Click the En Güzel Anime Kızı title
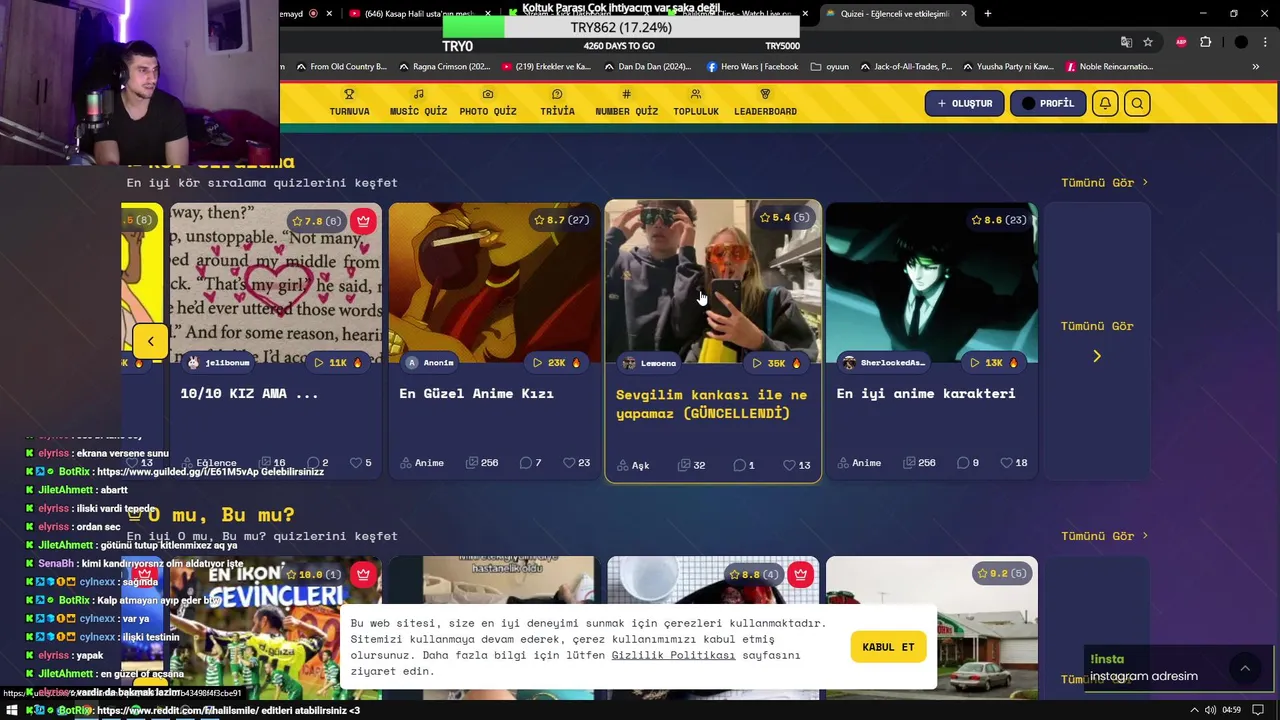The height and width of the screenshot is (720, 1280). tap(476, 393)
